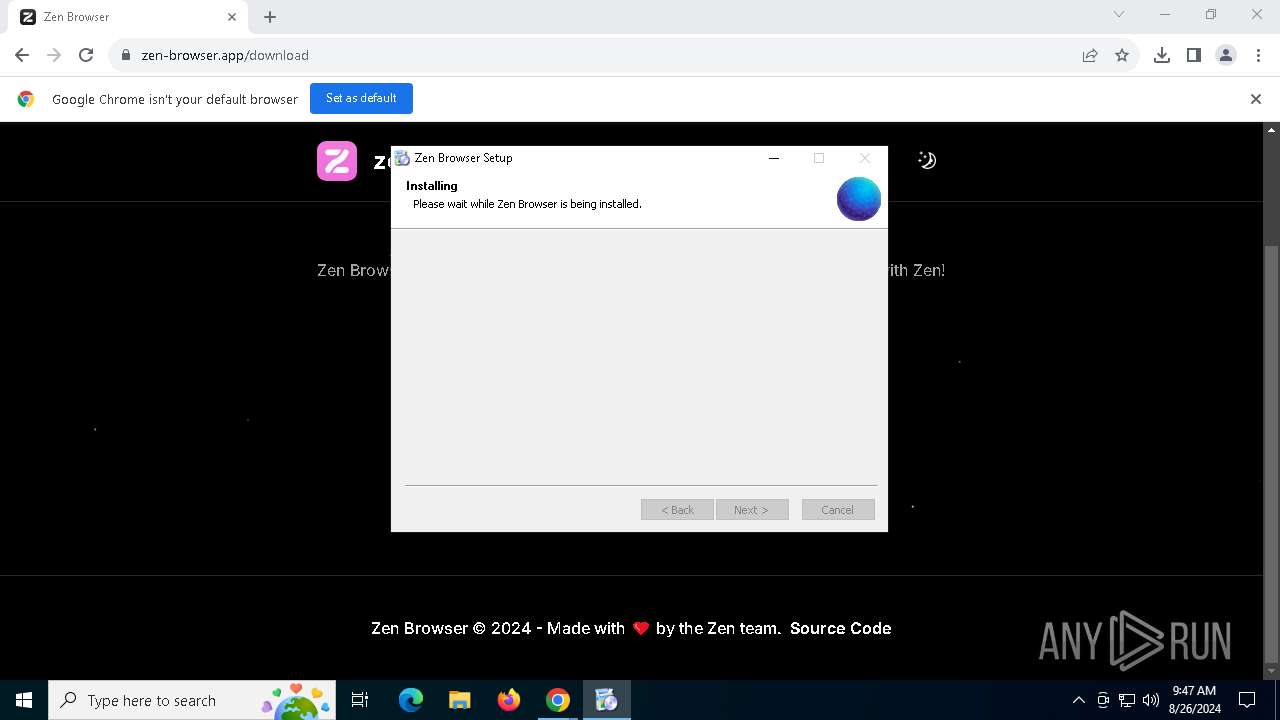The height and width of the screenshot is (720, 1280).
Task: Click the network tray icon
Action: coord(1127,700)
